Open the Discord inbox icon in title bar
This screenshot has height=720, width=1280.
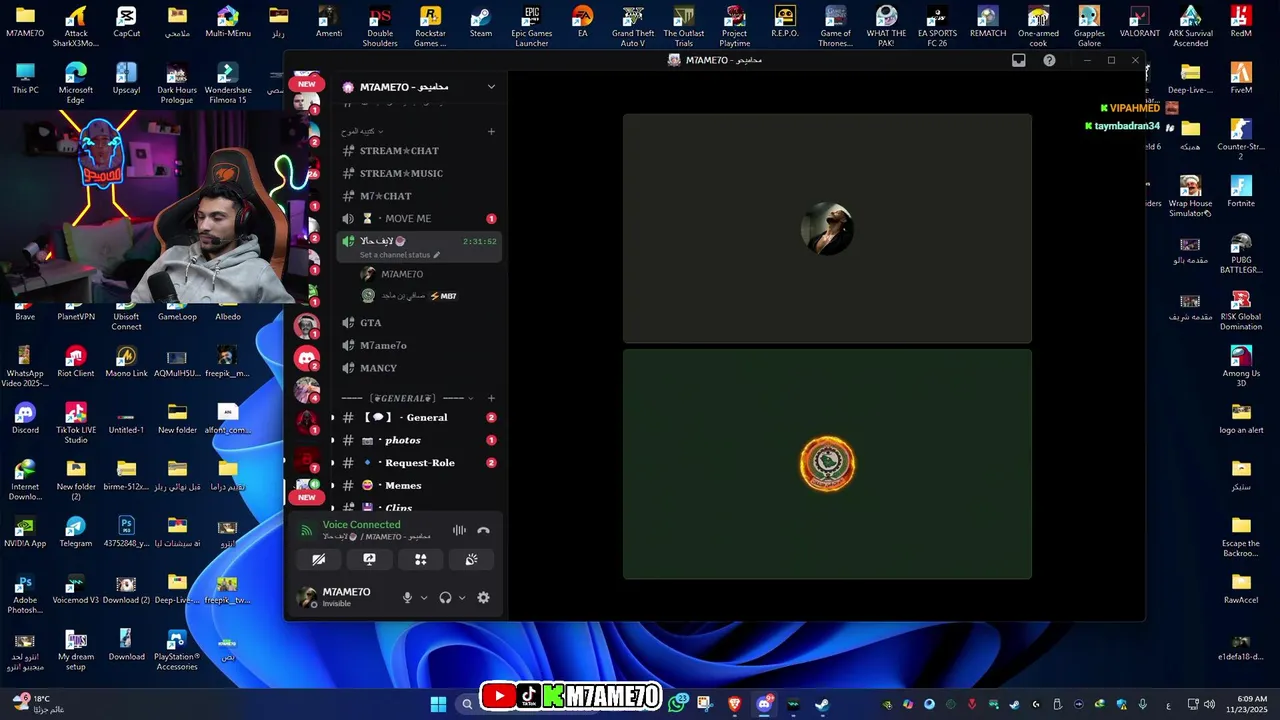(x=1019, y=60)
